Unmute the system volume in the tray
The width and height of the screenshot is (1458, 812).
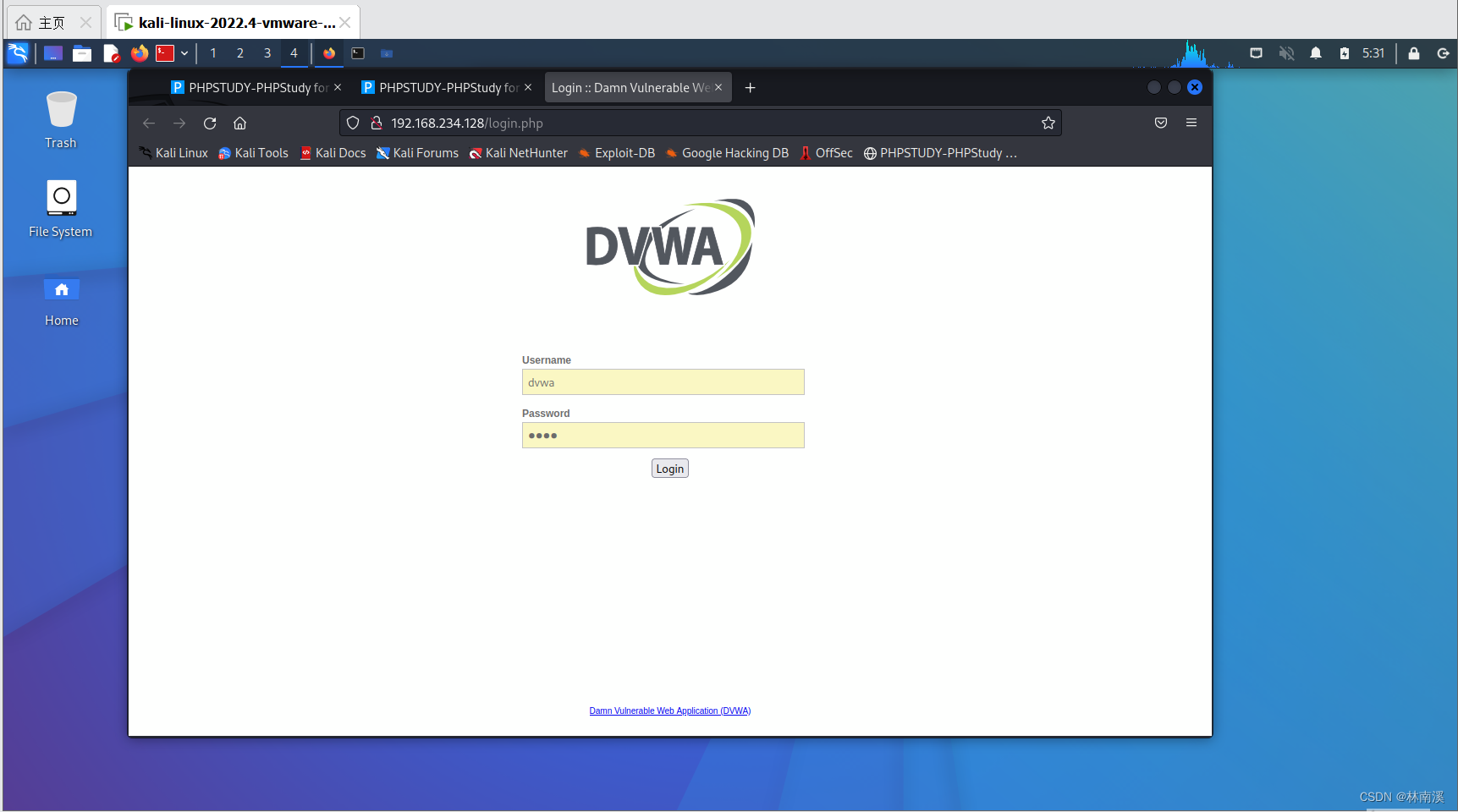[x=1287, y=52]
